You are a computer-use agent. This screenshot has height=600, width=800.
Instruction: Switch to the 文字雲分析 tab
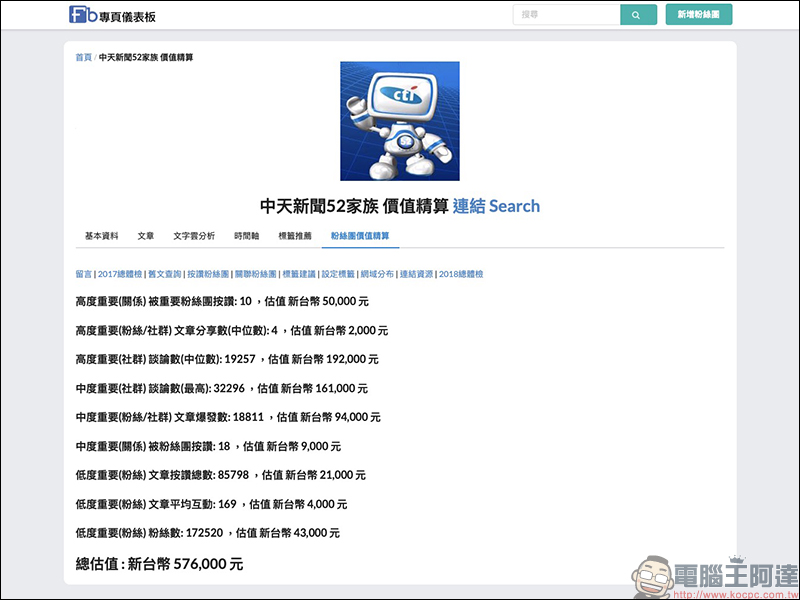pos(194,236)
